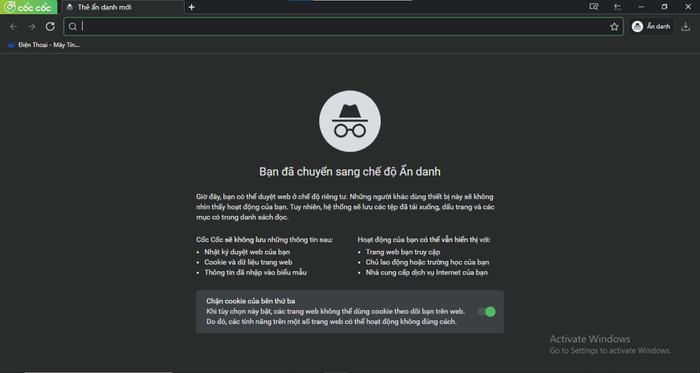Click the search magnifier in the address bar
The height and width of the screenshot is (373, 700).
(73, 27)
